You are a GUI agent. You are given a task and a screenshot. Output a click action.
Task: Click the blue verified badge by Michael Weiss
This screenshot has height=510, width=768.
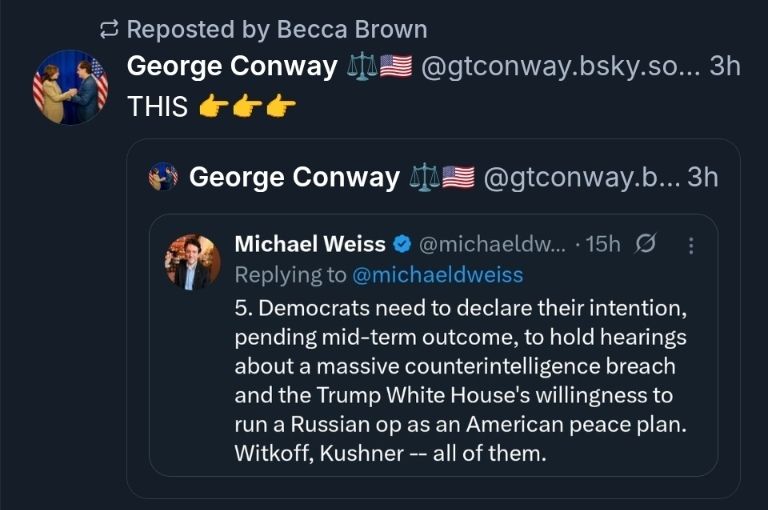(402, 244)
